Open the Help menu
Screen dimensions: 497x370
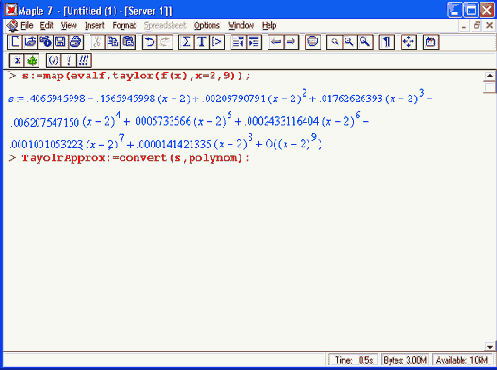pyautogui.click(x=269, y=26)
